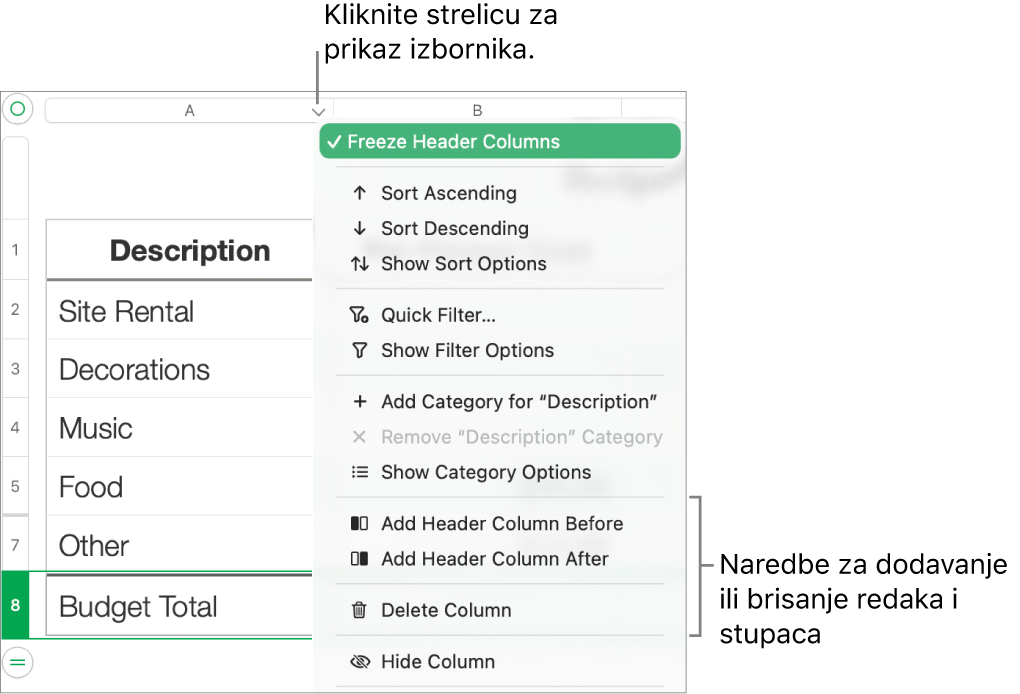Click the Quick Filter funnel icon
Screen dimensions: 1020x694
360,316
